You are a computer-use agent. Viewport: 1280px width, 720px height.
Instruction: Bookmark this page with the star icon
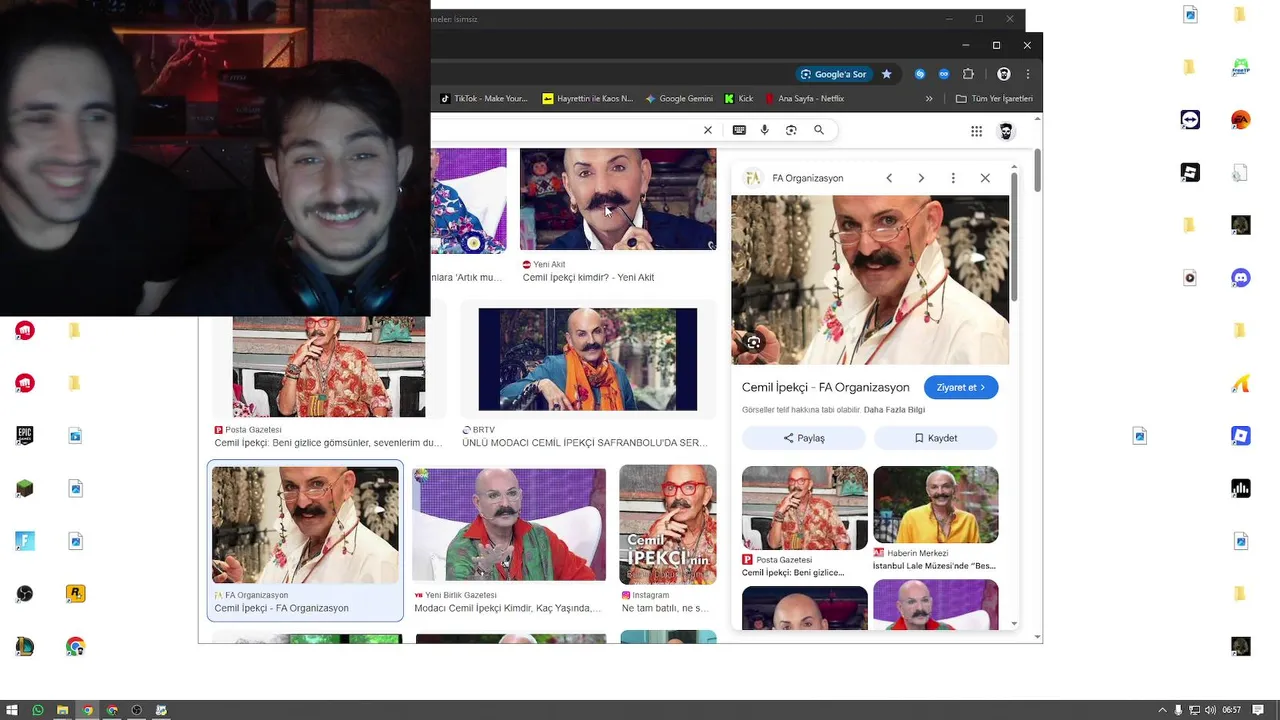click(x=886, y=74)
